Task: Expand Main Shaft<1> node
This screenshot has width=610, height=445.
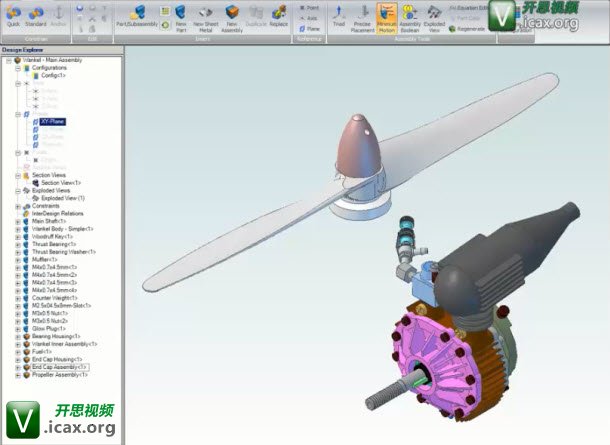Action: pos(18,222)
